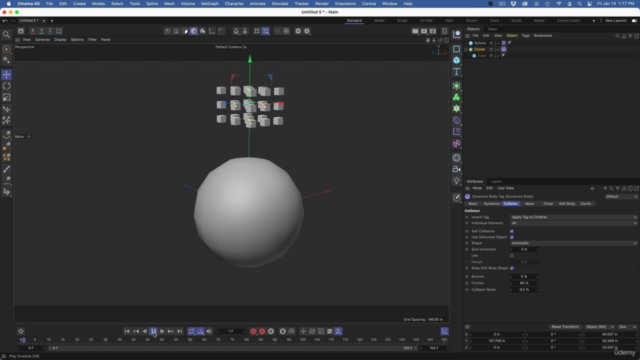Viewport: 640px width, 360px height.
Task: Open the Default preset dropdown in Attributes
Action: (x=621, y=197)
